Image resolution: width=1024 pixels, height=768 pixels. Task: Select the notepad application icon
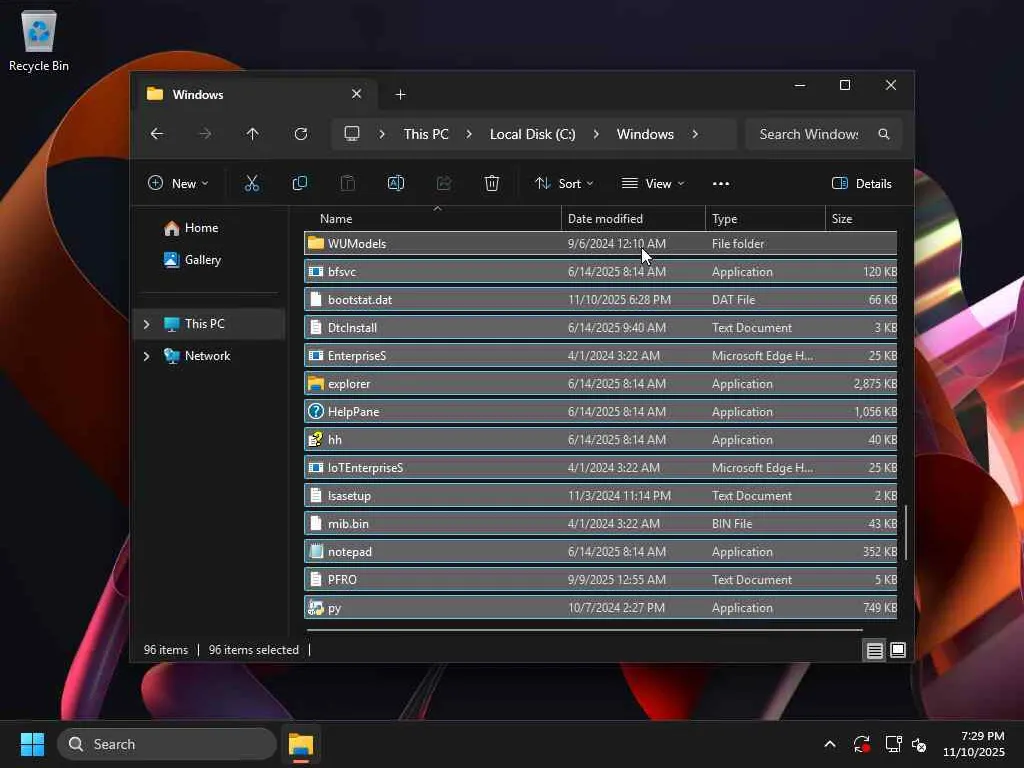(x=316, y=551)
